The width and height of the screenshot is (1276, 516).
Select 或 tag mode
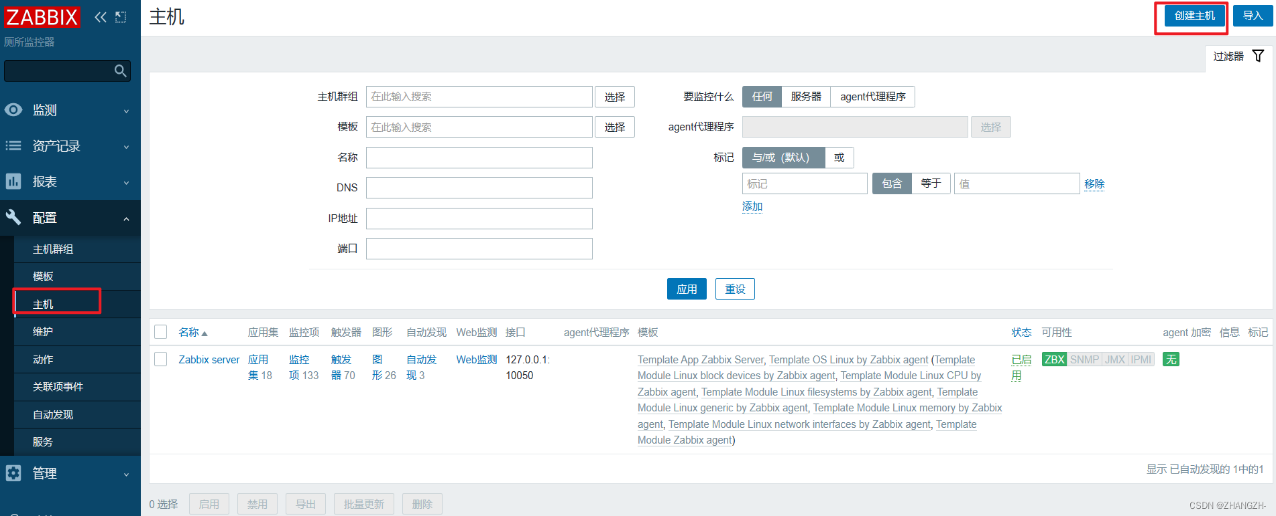coord(839,158)
